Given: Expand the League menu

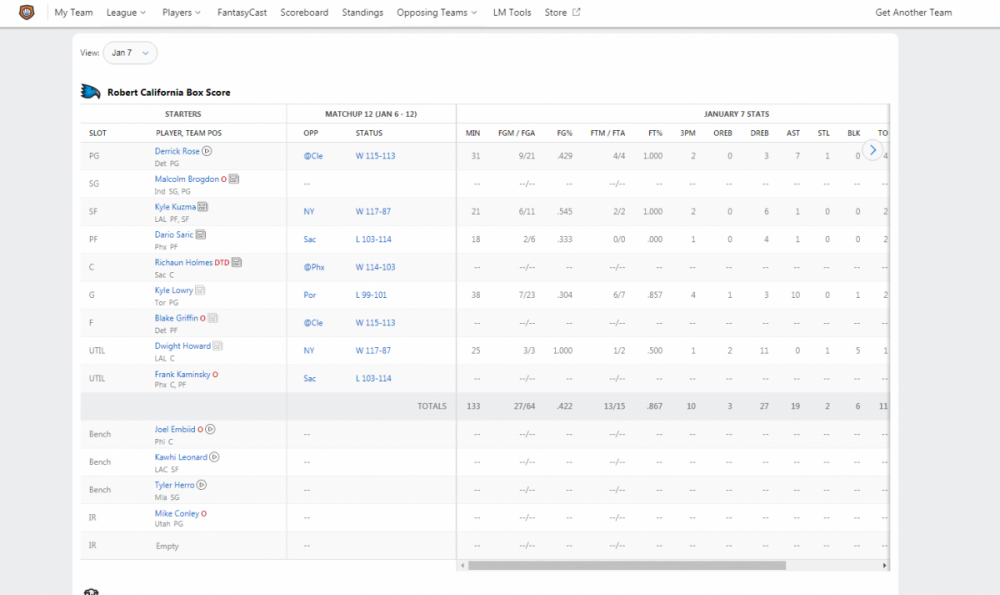Looking at the screenshot, I should pyautogui.click(x=126, y=13).
